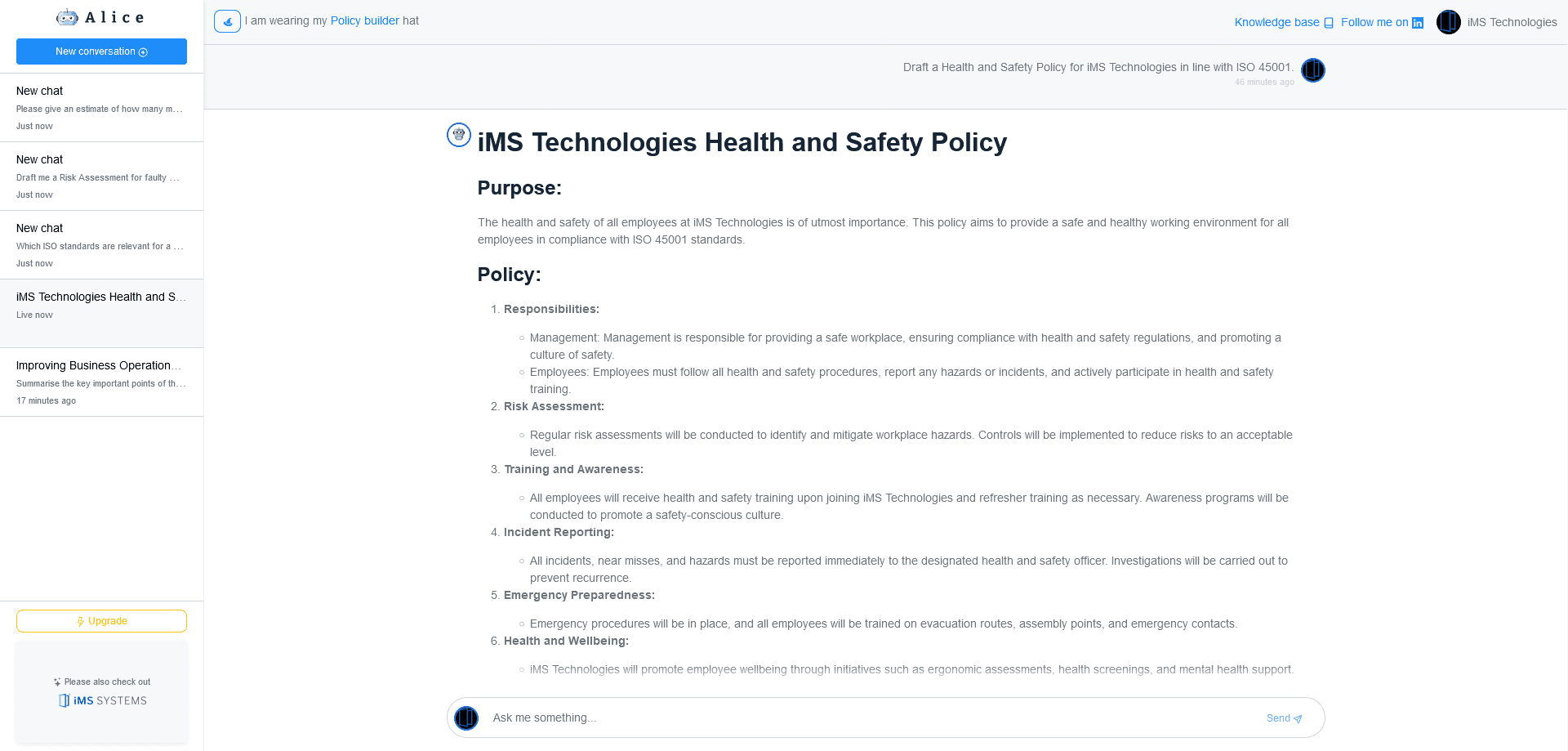Click the 'Purpose:' heading

point(519,188)
